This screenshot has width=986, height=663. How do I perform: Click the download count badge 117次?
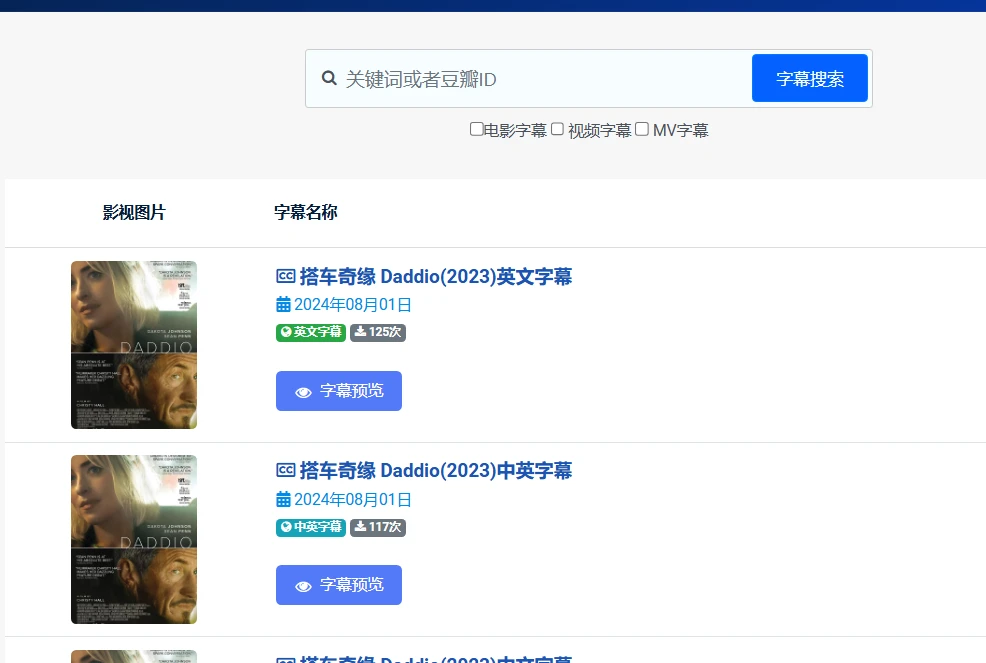tap(378, 527)
